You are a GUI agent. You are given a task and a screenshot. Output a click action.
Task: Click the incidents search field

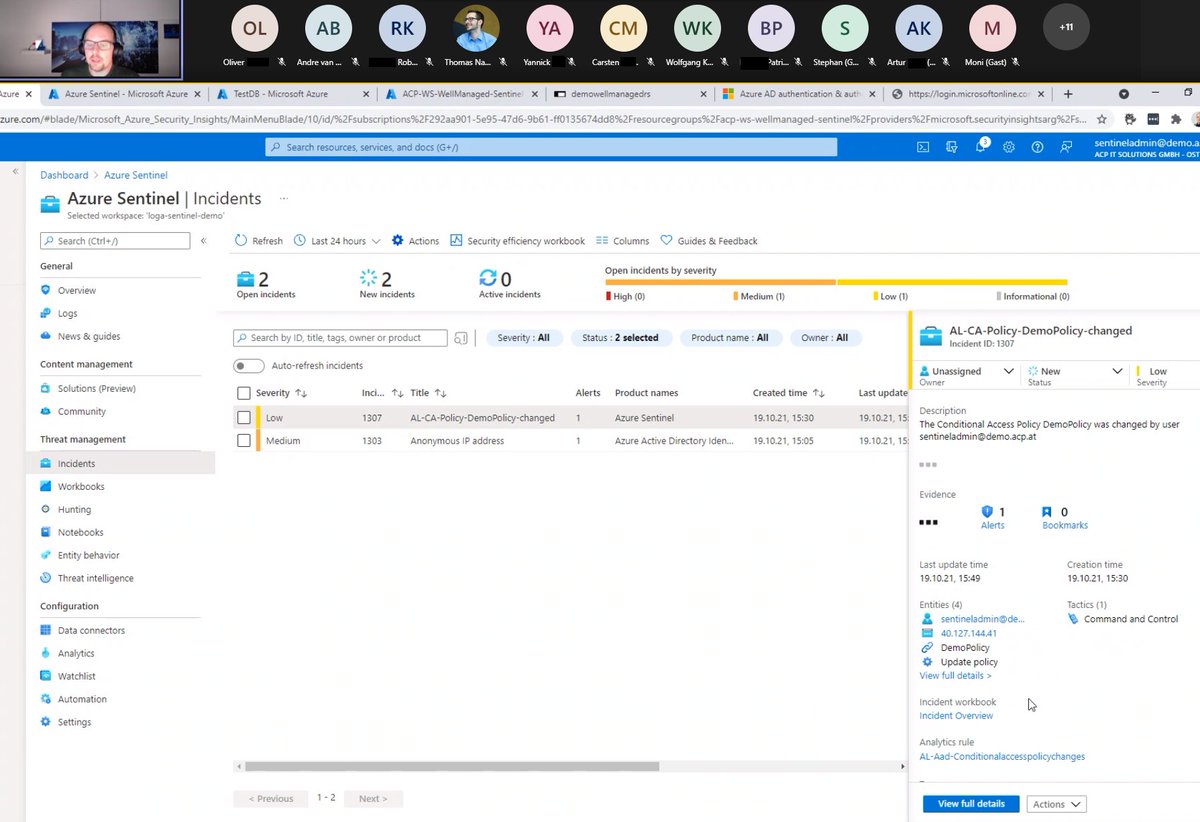point(340,338)
